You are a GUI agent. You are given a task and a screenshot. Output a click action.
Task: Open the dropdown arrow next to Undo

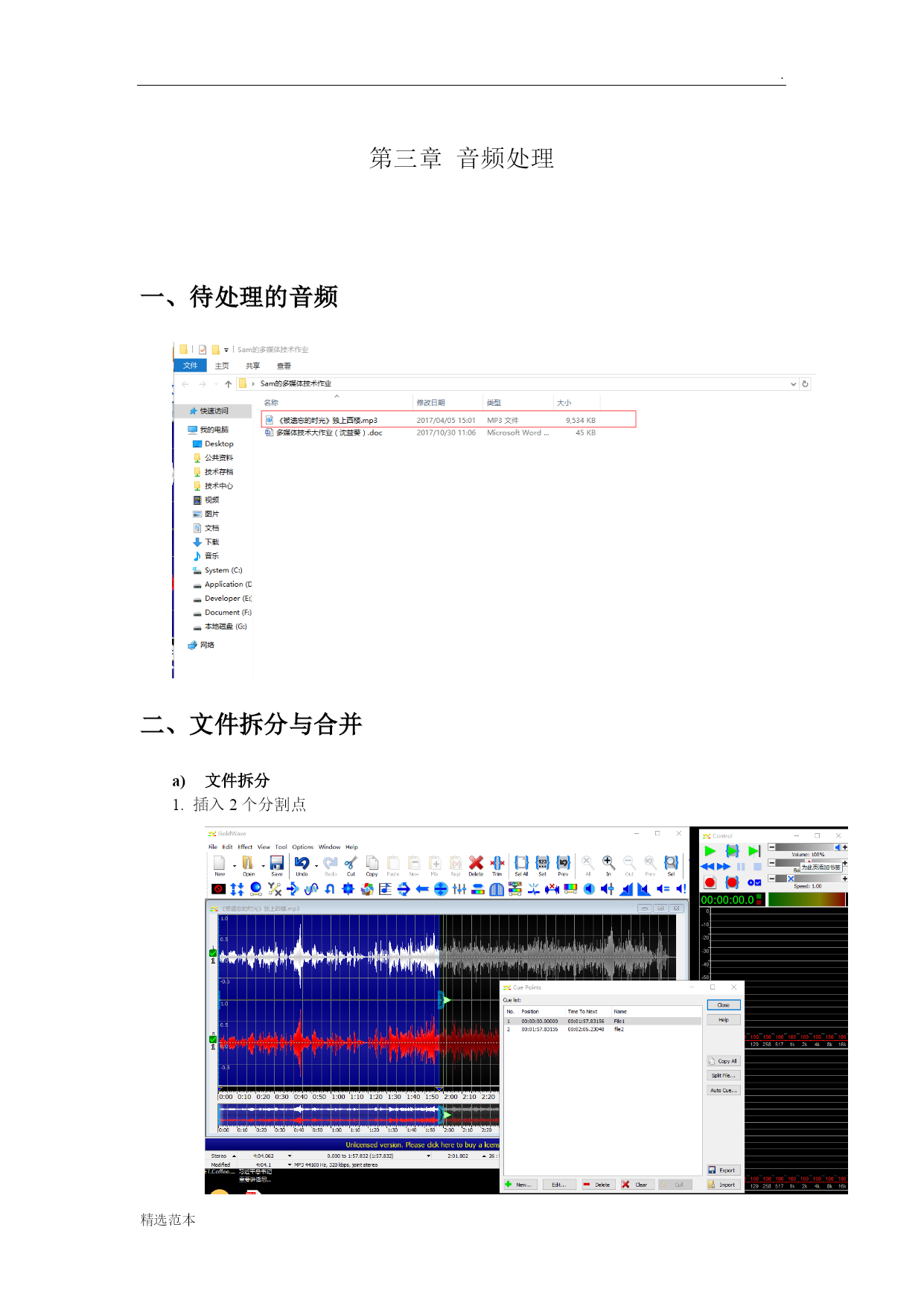(316, 866)
